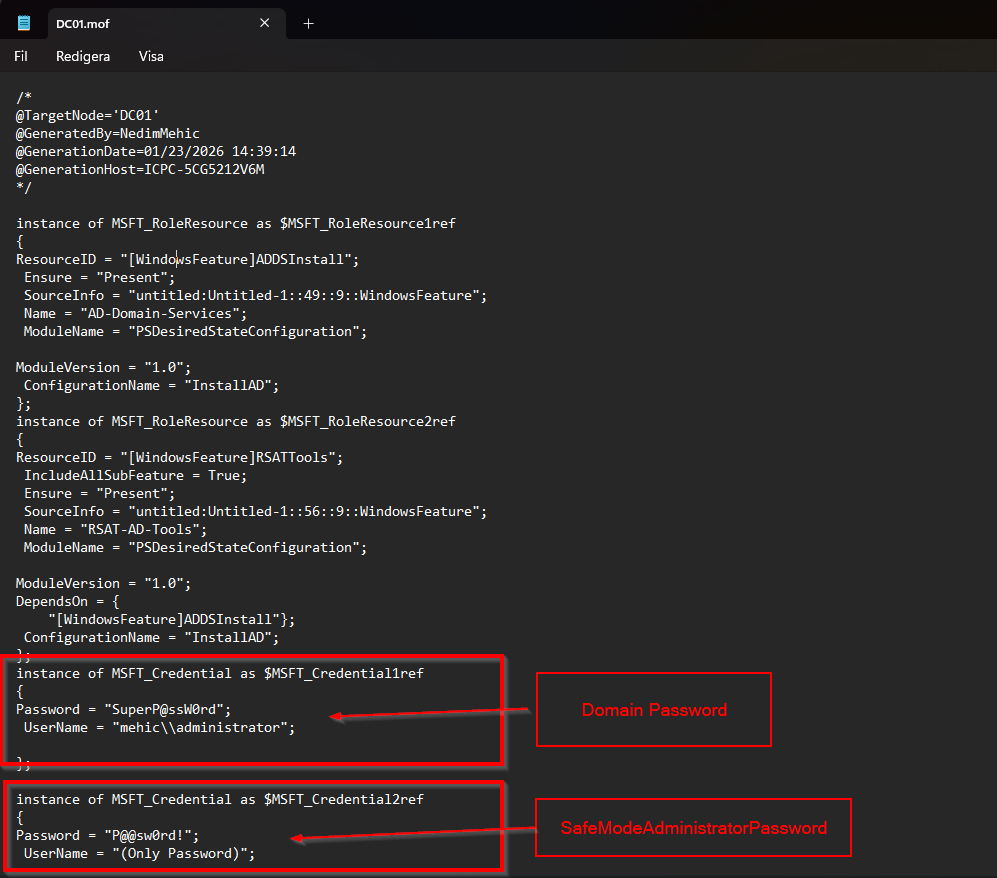Place cursor on Name = "AD-Domain-Services" line
The height and width of the screenshot is (878, 997).
135,313
